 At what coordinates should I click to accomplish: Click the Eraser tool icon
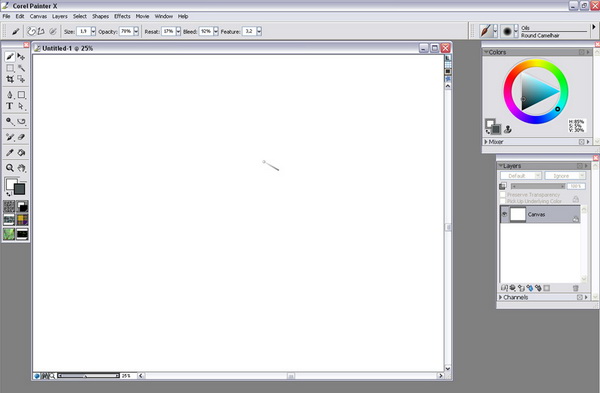[21, 137]
